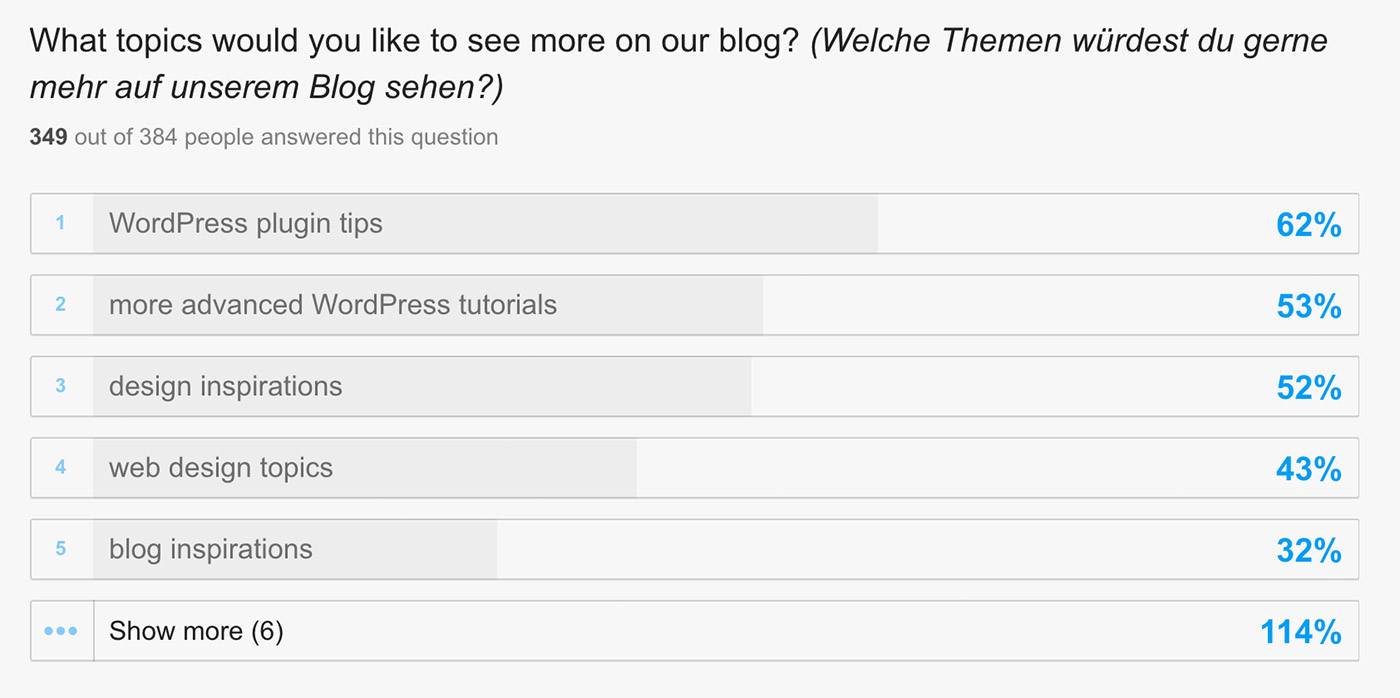This screenshot has width=1400, height=698.
Task: Click the 114% total beside Show more
Action: point(1300,632)
